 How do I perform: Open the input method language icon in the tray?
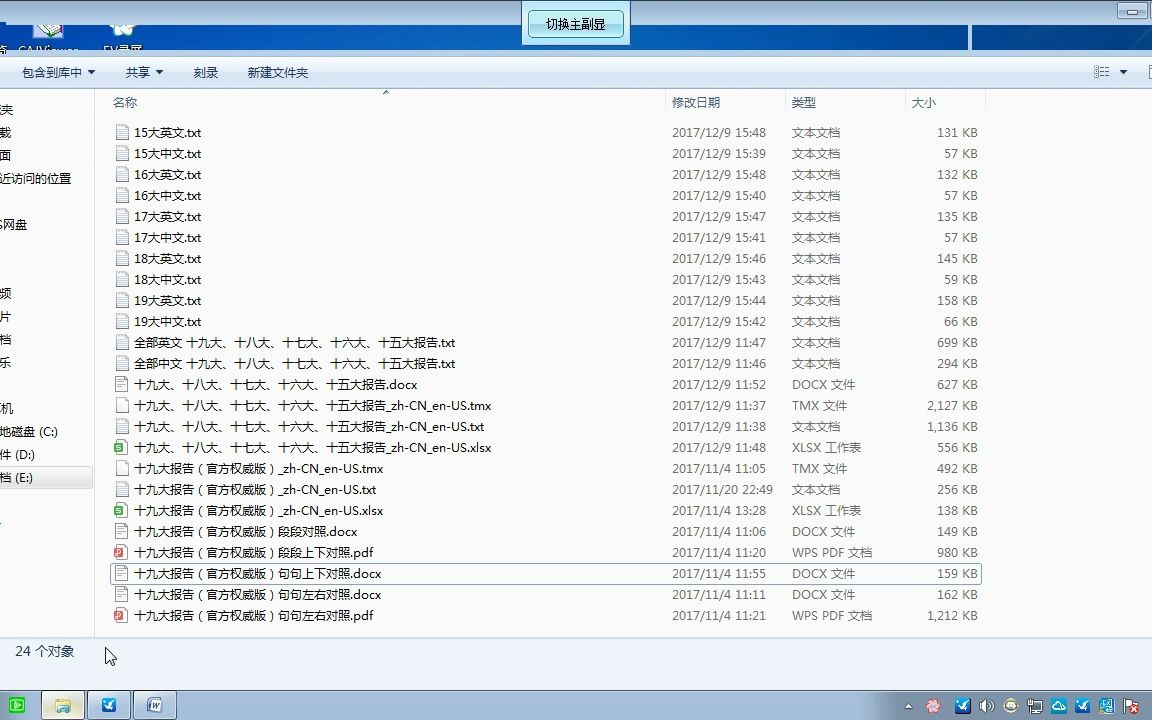tap(1107, 705)
